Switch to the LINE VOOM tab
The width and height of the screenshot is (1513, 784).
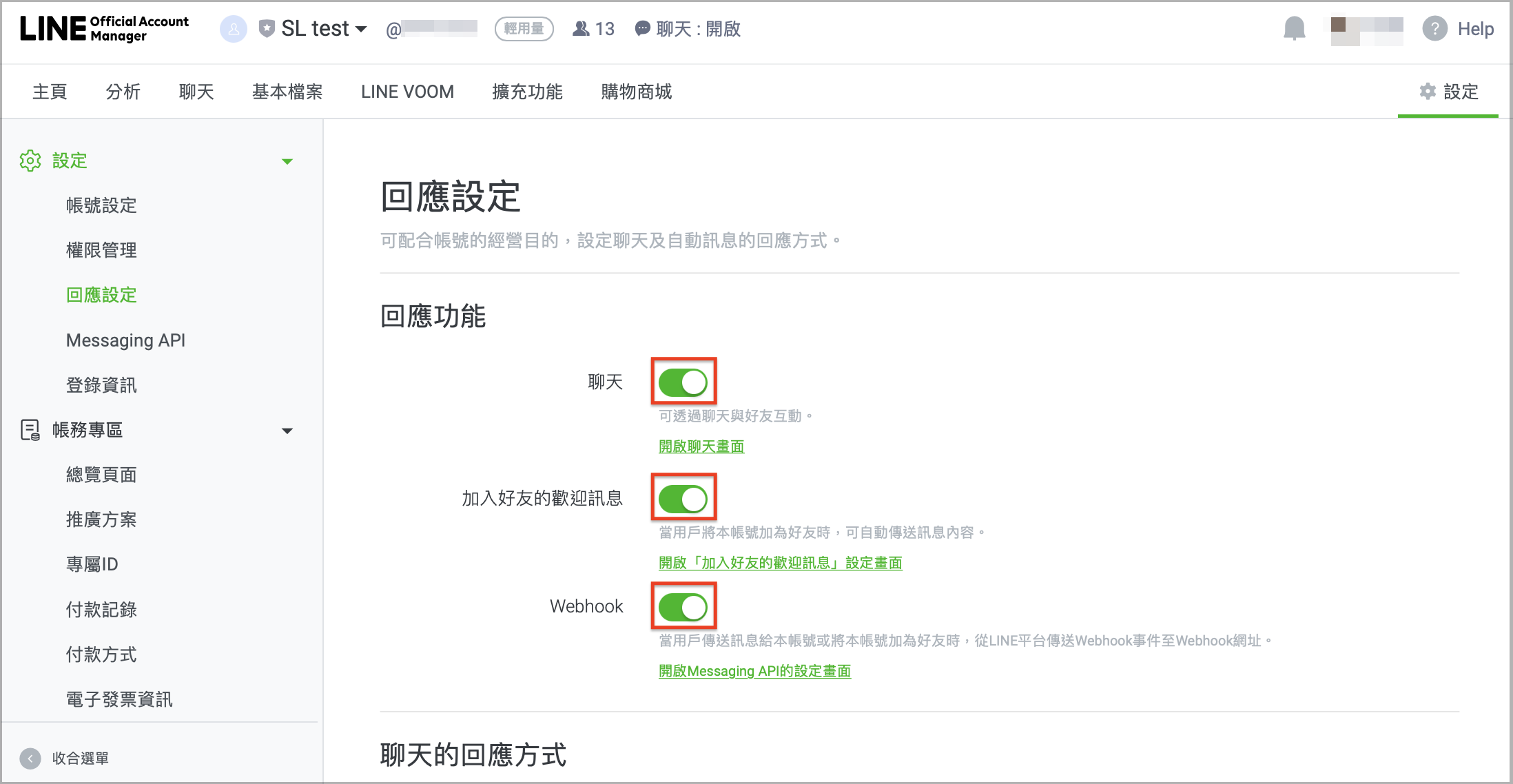click(408, 92)
